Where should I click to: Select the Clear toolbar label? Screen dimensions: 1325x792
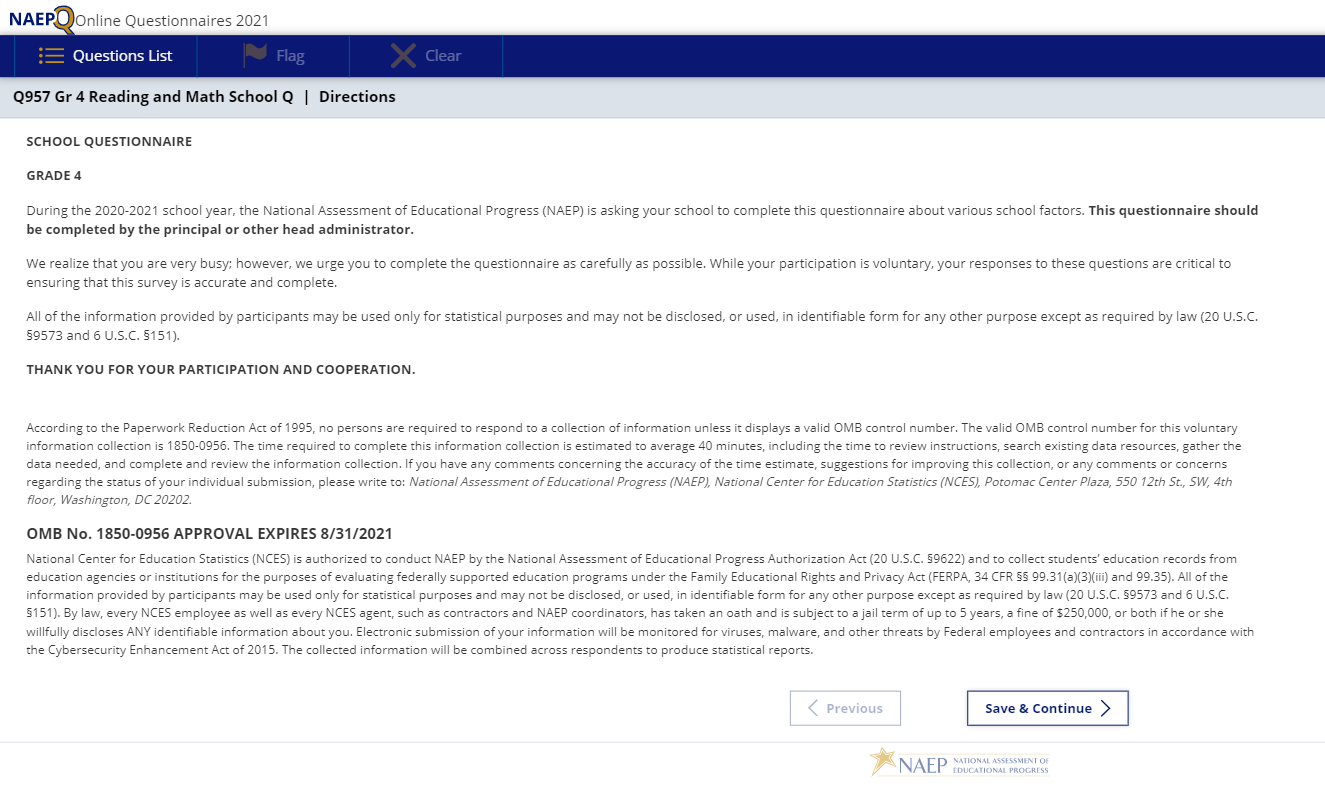[x=443, y=56]
